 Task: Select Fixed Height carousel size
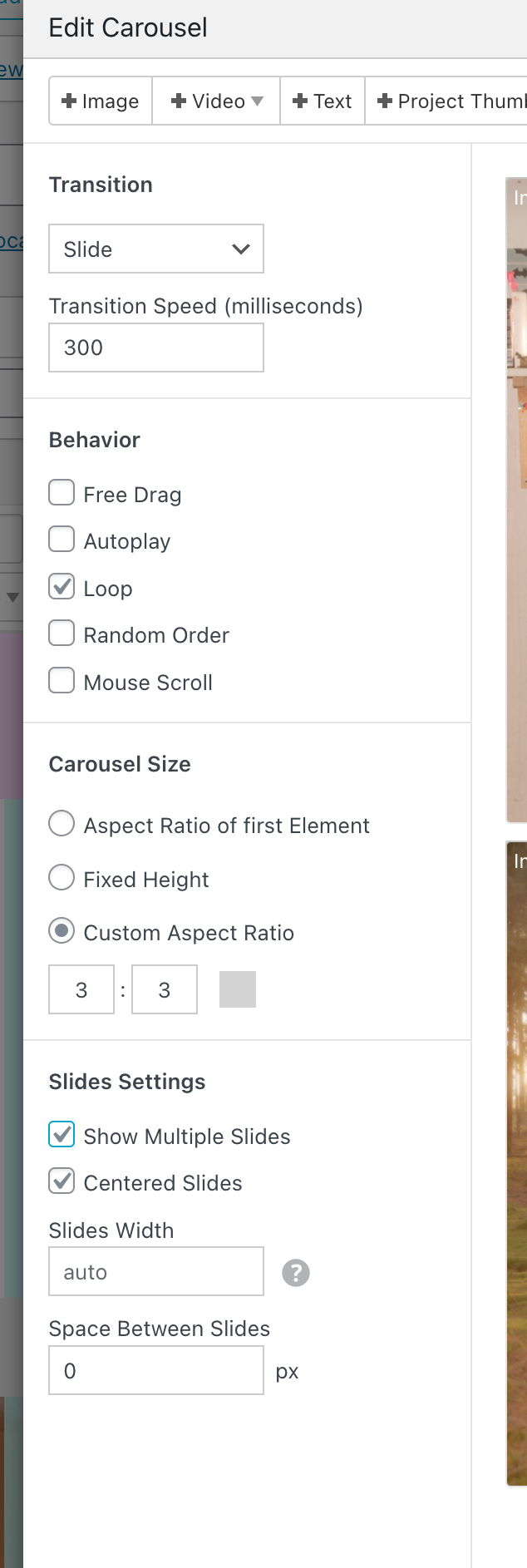point(61,877)
